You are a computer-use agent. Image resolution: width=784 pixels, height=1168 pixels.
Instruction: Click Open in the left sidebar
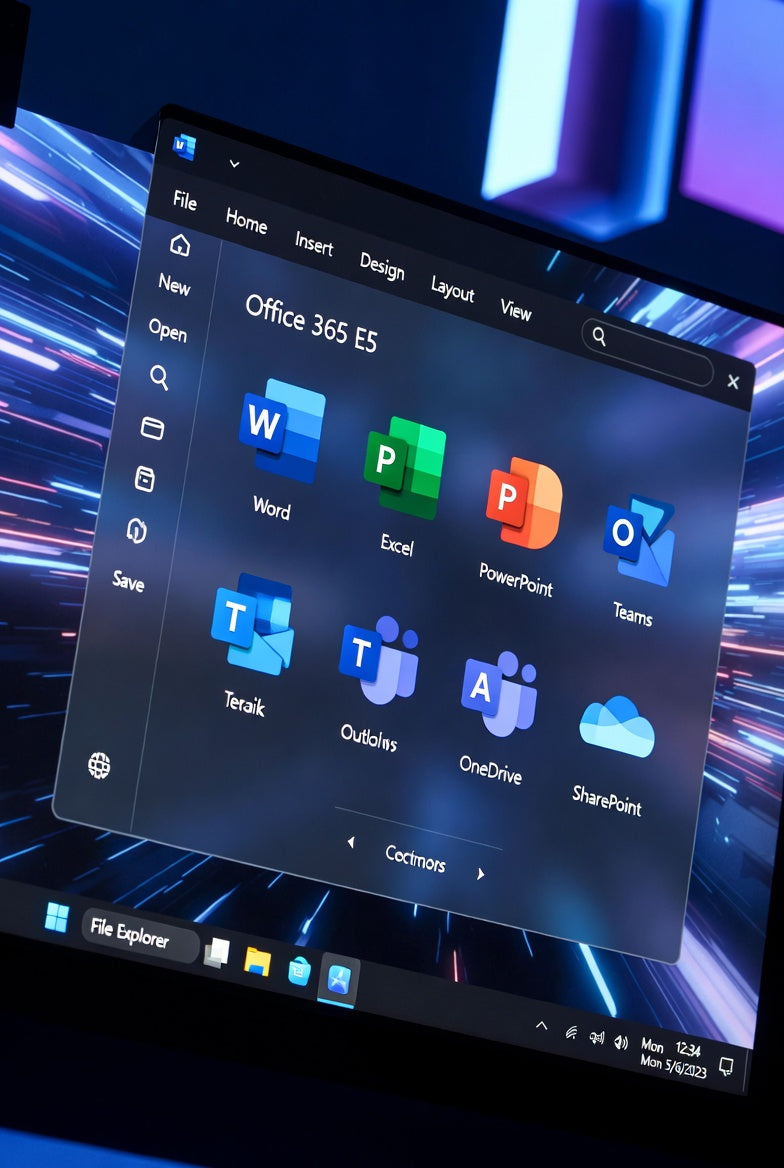[168, 329]
